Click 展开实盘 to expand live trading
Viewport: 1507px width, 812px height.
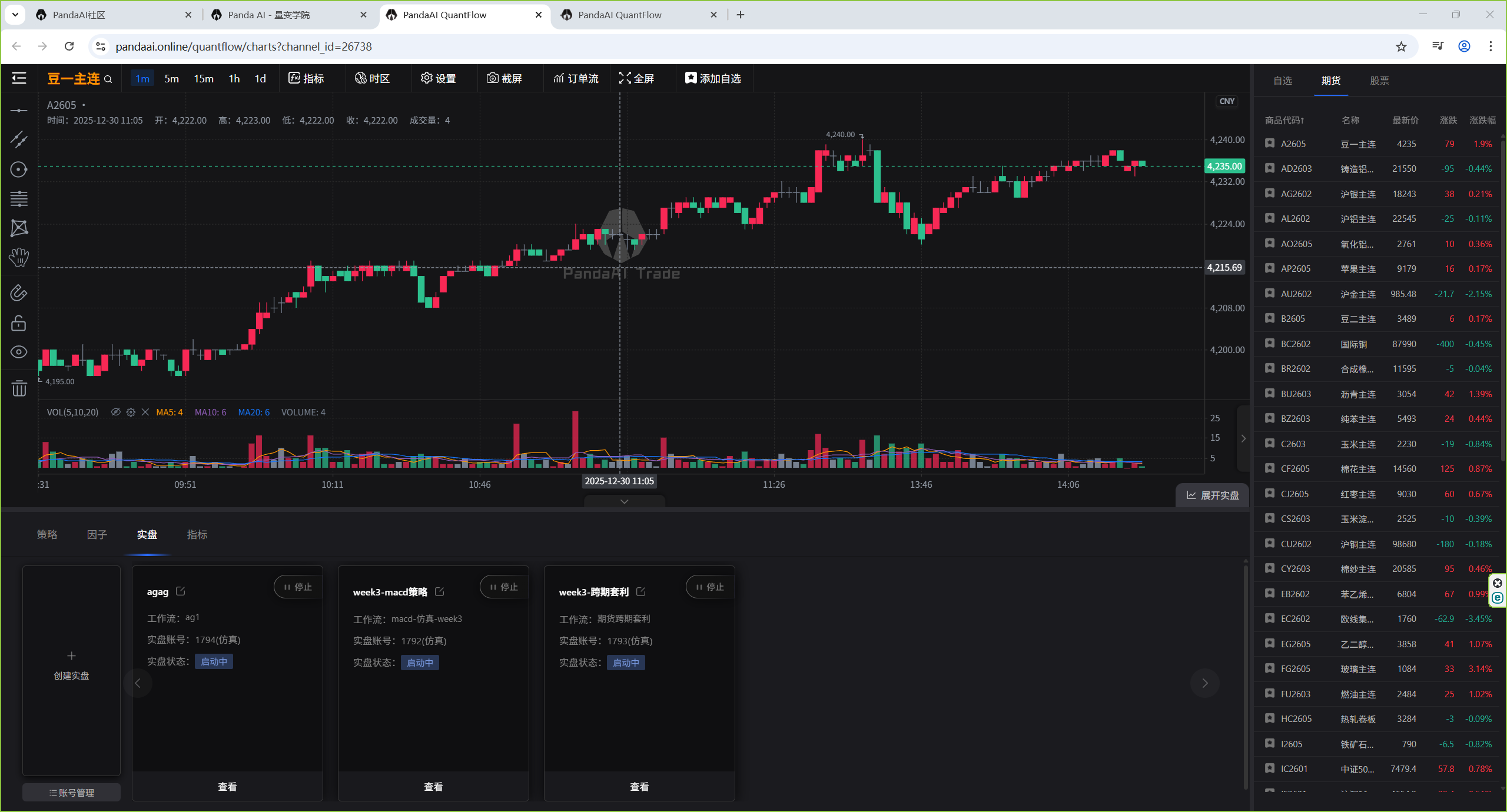[x=1213, y=495]
